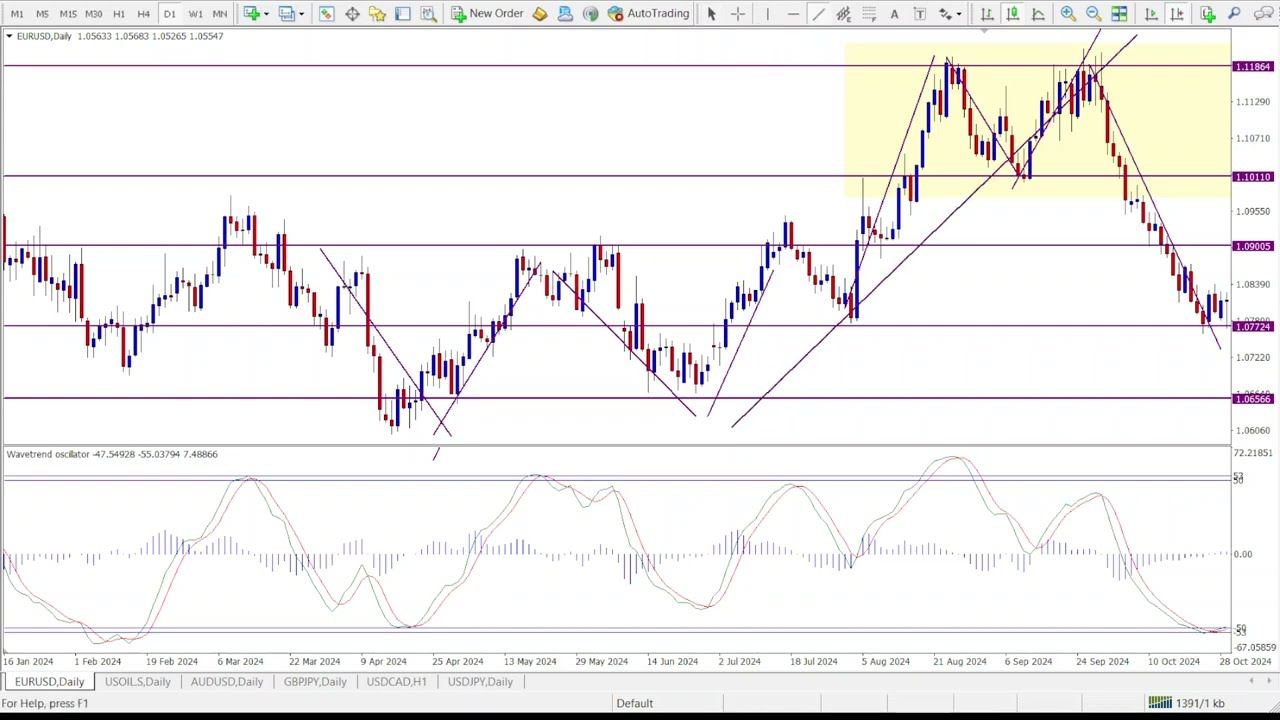Click the 1.10110 price level label

tap(1253, 177)
